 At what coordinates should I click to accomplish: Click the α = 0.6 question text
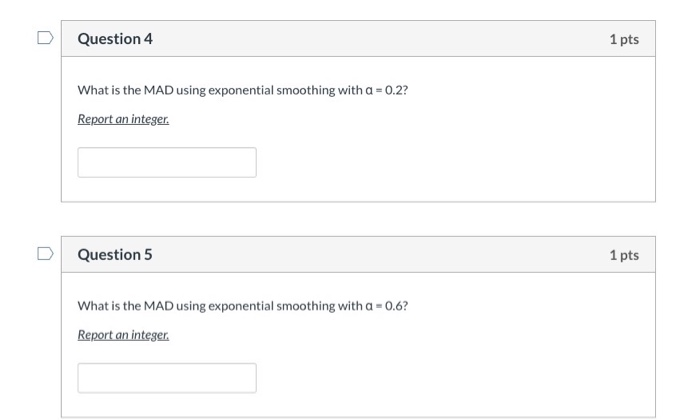pyautogui.click(x=384, y=306)
